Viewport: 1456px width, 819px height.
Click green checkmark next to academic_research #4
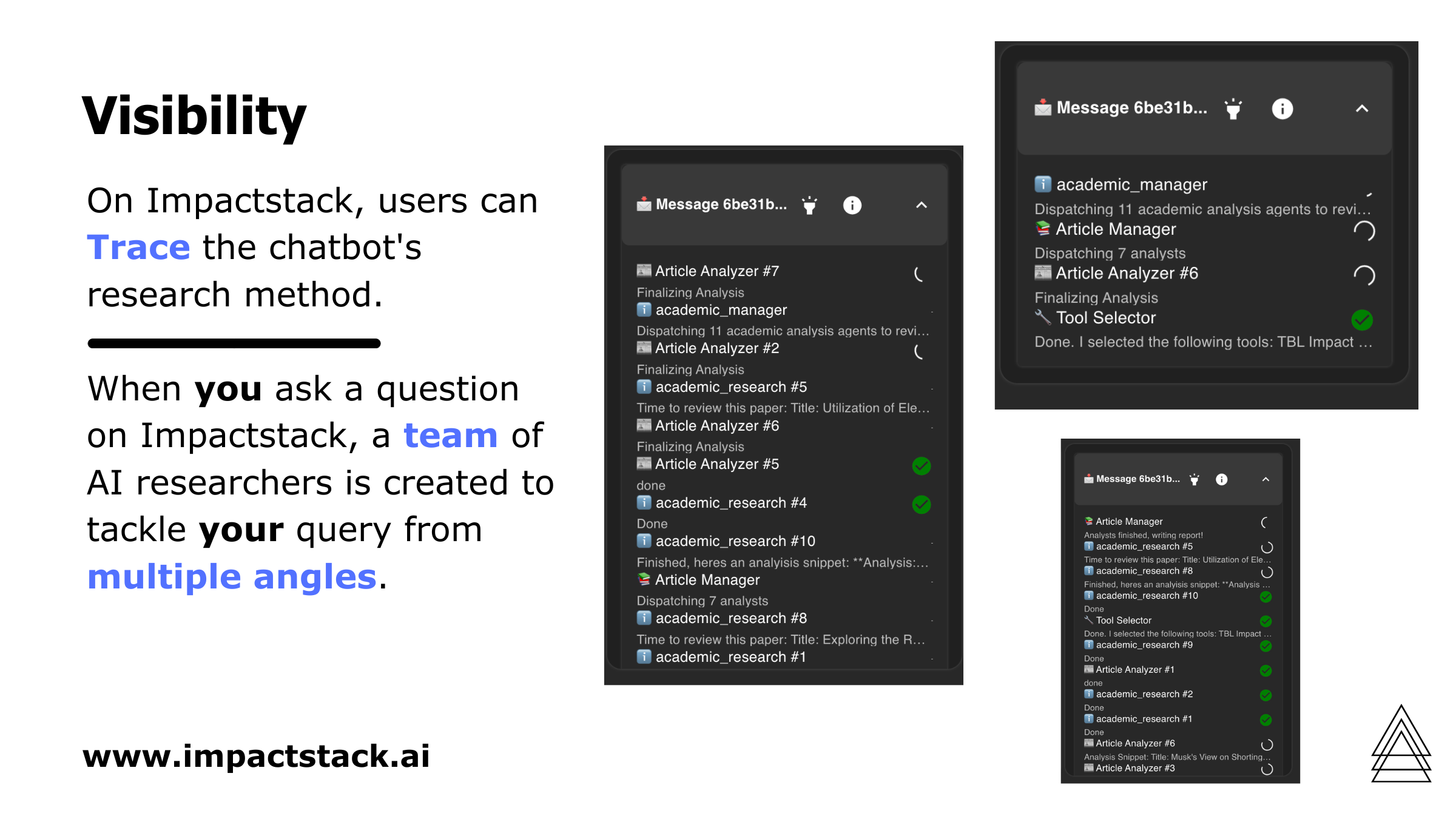pos(922,504)
